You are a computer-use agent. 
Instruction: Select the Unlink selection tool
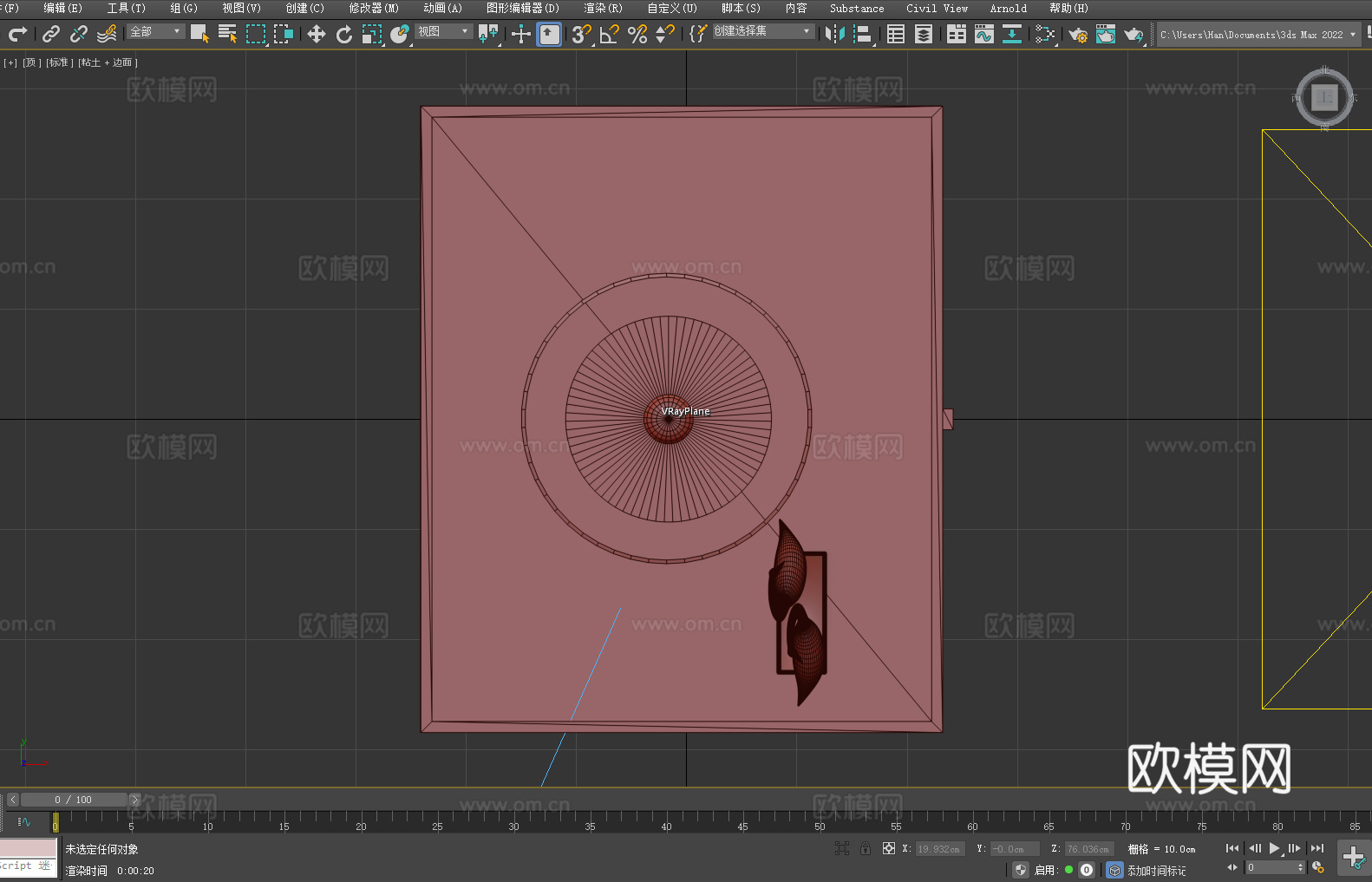point(79,34)
